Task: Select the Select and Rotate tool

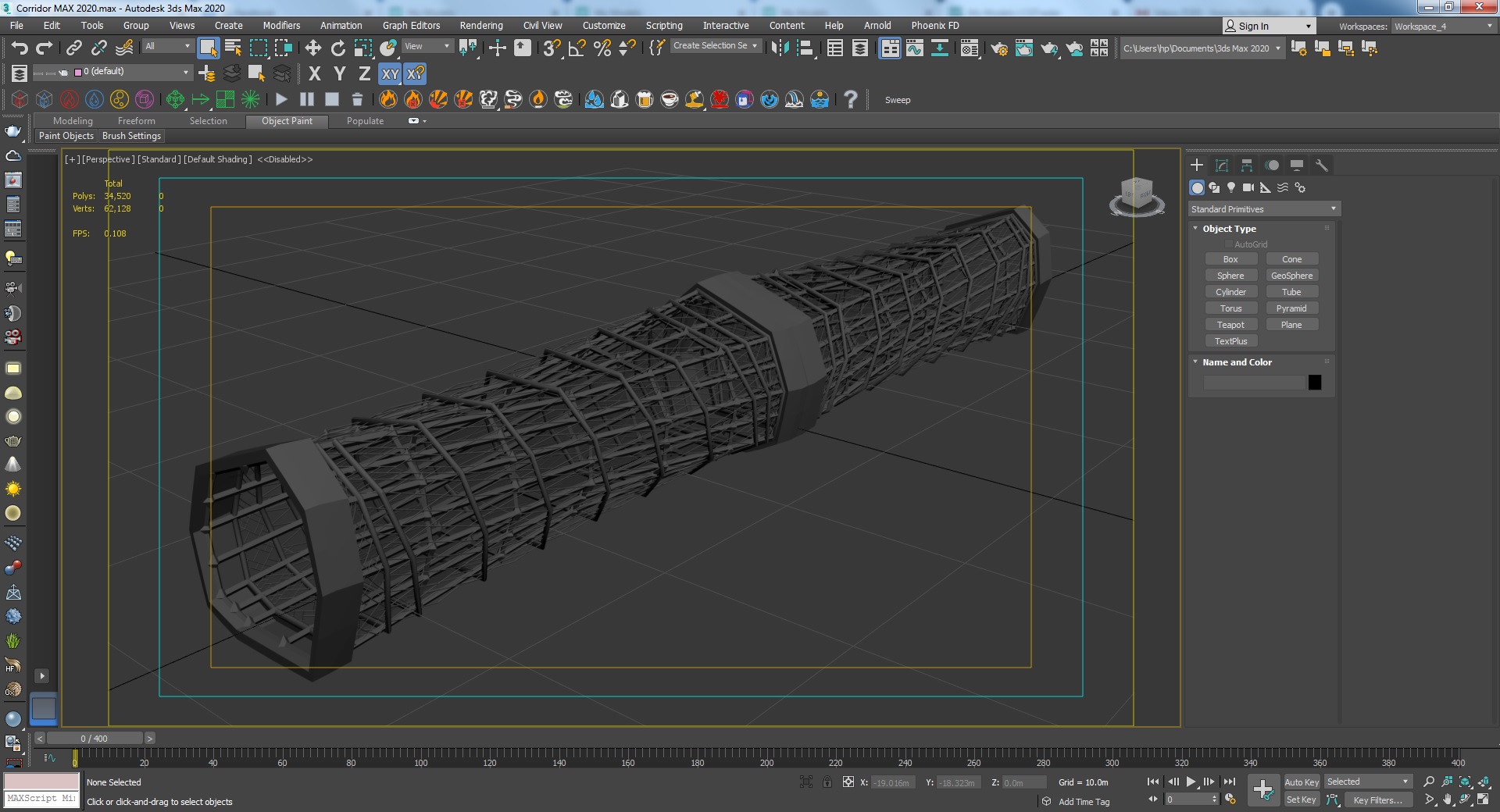Action: tap(337, 48)
